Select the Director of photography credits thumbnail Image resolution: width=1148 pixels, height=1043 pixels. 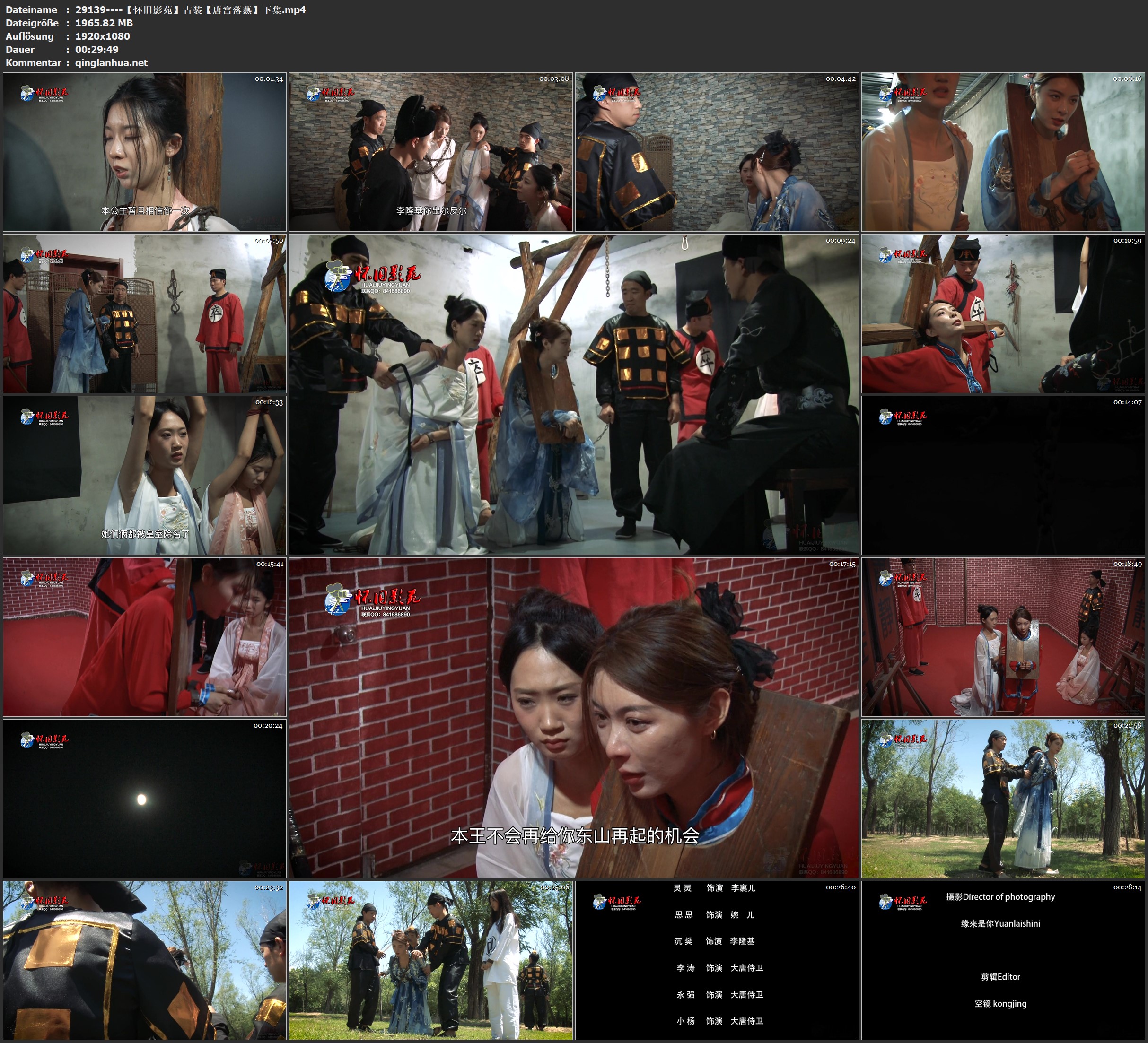tap(1003, 960)
